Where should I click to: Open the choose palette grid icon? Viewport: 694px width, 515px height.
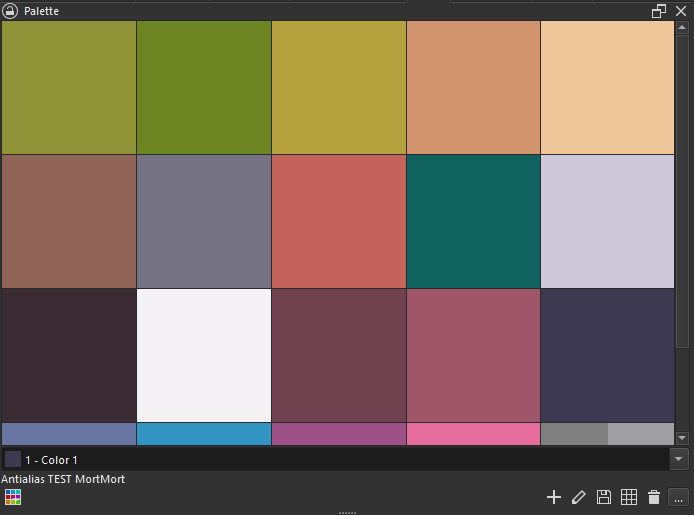click(13, 497)
